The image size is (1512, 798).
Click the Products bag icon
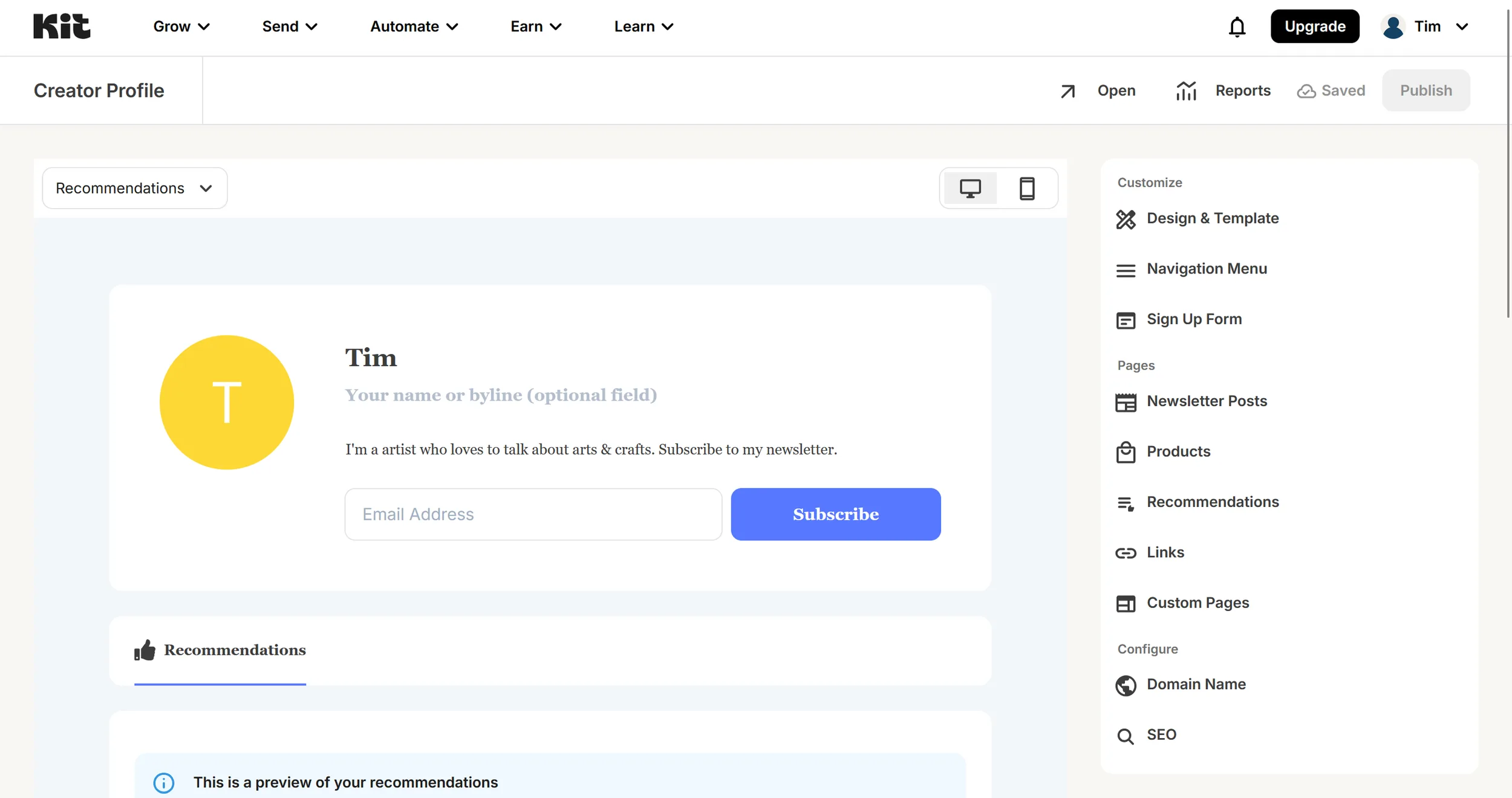click(x=1126, y=452)
